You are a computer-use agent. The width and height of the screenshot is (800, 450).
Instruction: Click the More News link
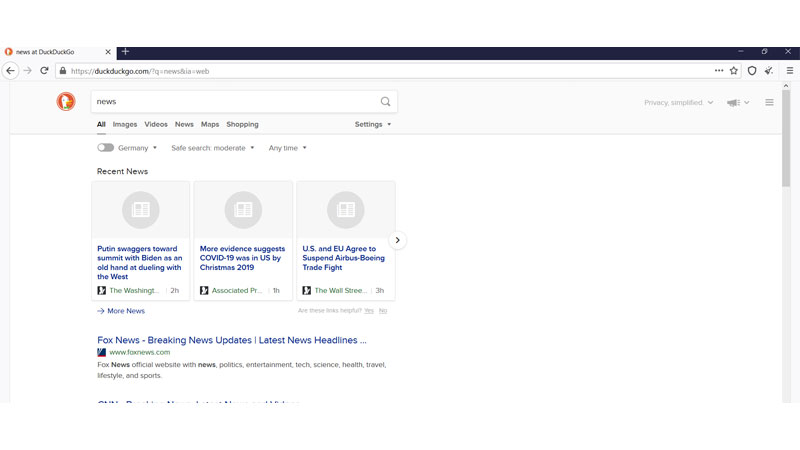(x=121, y=311)
